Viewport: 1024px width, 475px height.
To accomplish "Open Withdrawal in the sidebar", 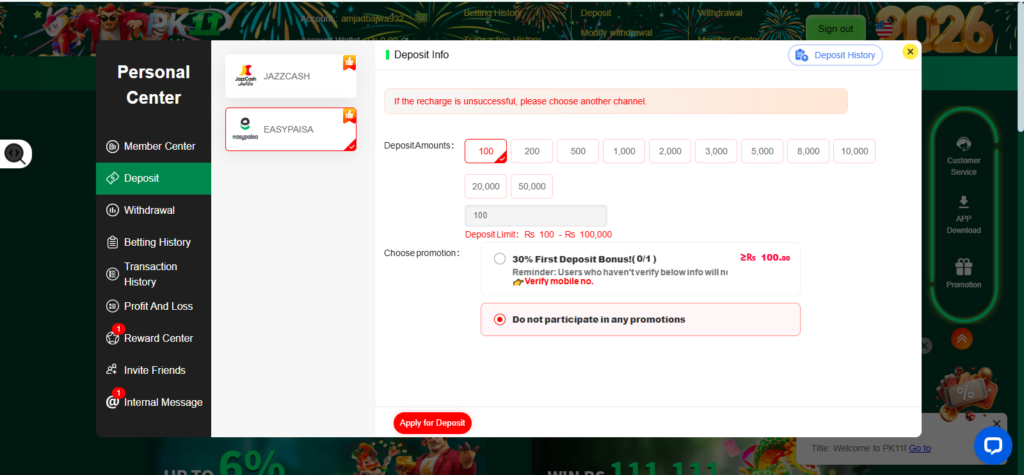I will click(x=153, y=210).
